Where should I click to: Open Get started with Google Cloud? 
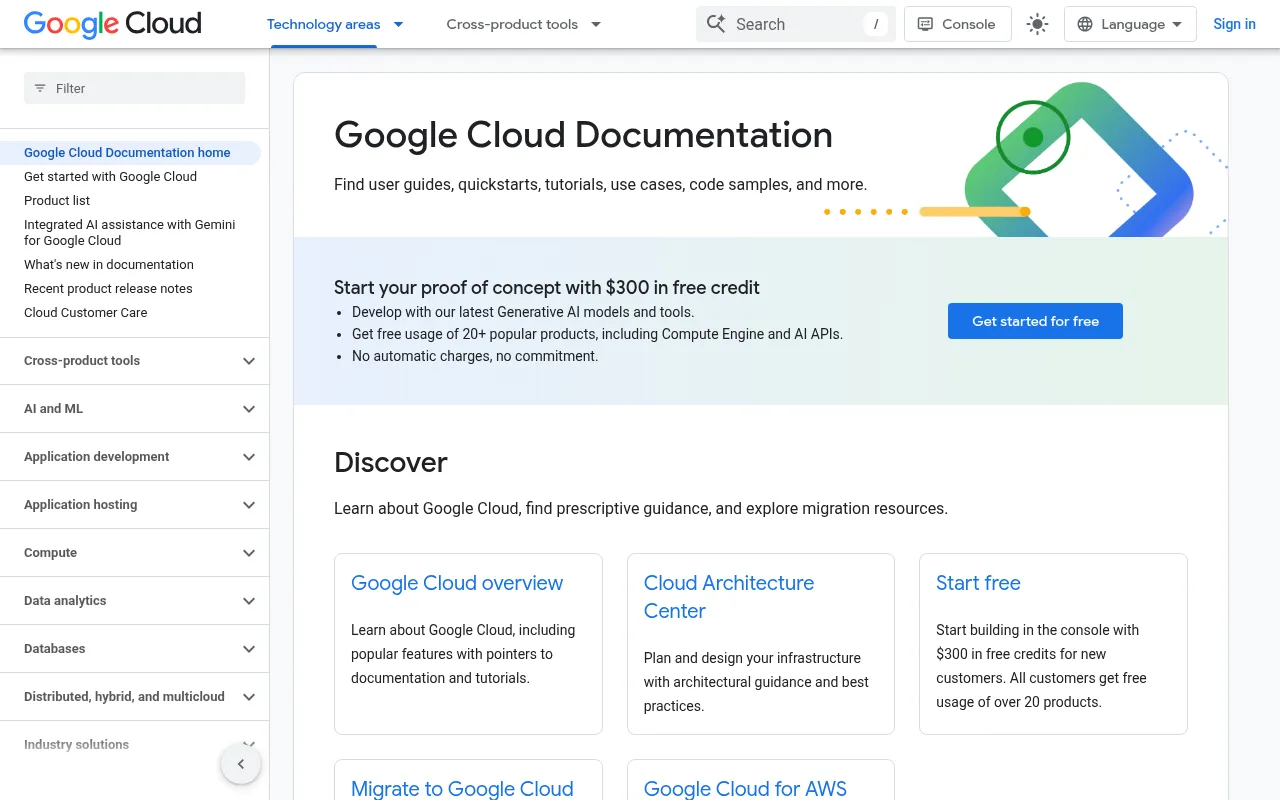coord(110,177)
